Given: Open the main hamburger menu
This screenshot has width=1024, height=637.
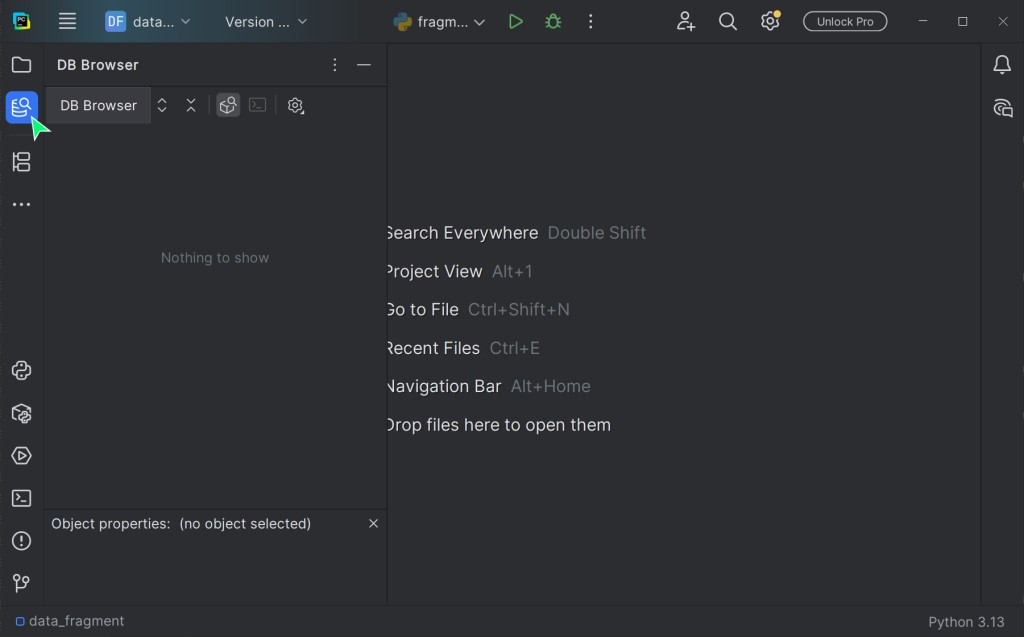Looking at the screenshot, I should (67, 21).
